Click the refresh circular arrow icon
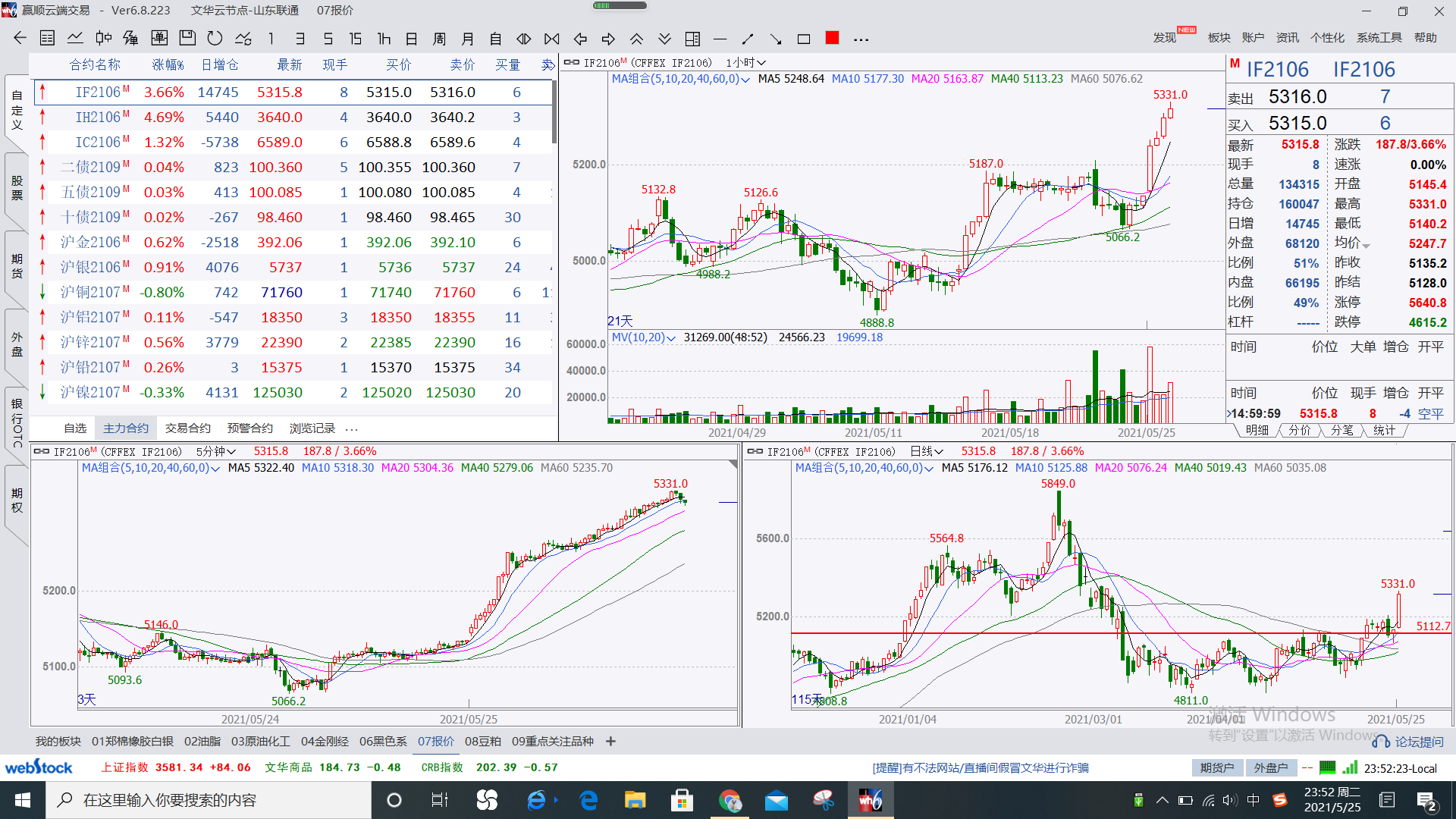Screen dimensions: 1456x819 [x=215, y=38]
